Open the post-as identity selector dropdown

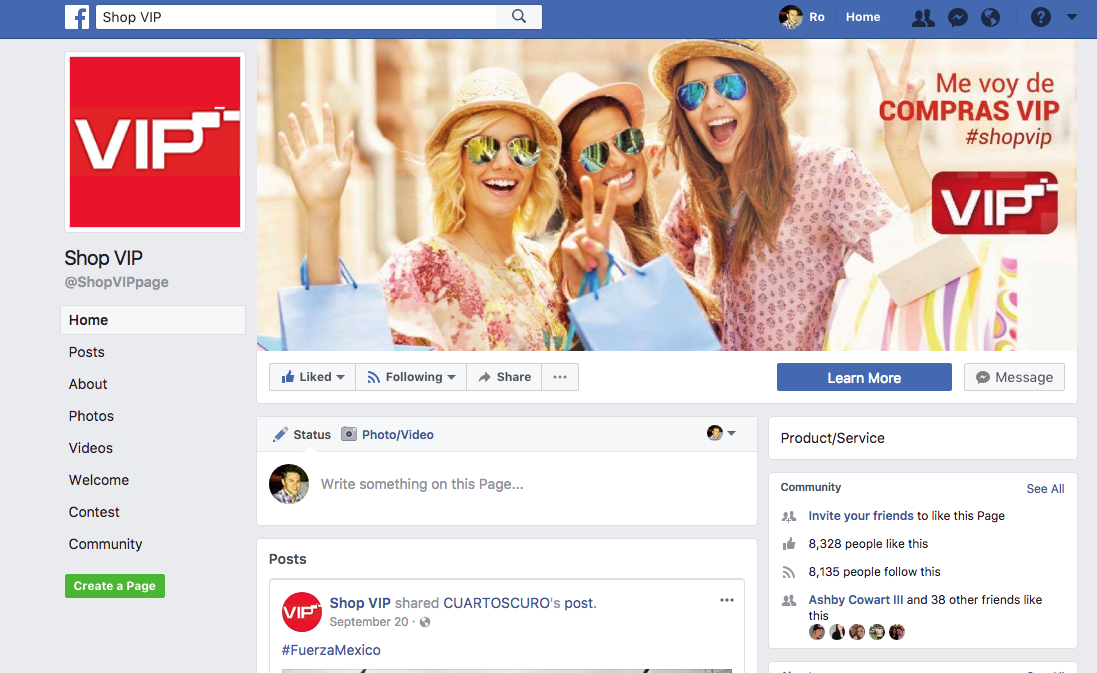(721, 433)
